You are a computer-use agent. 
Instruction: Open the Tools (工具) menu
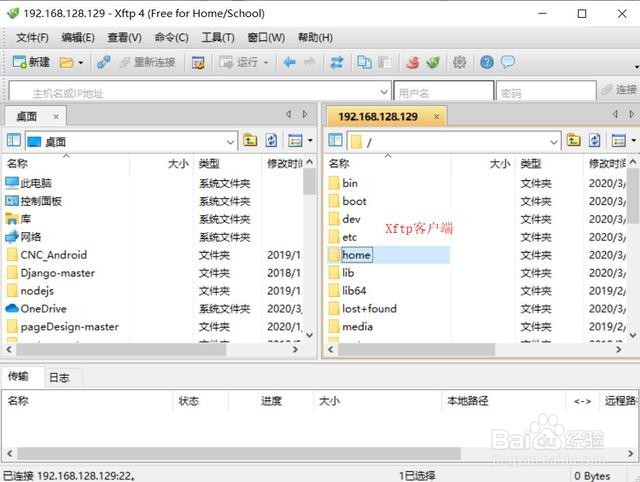pyautogui.click(x=218, y=38)
